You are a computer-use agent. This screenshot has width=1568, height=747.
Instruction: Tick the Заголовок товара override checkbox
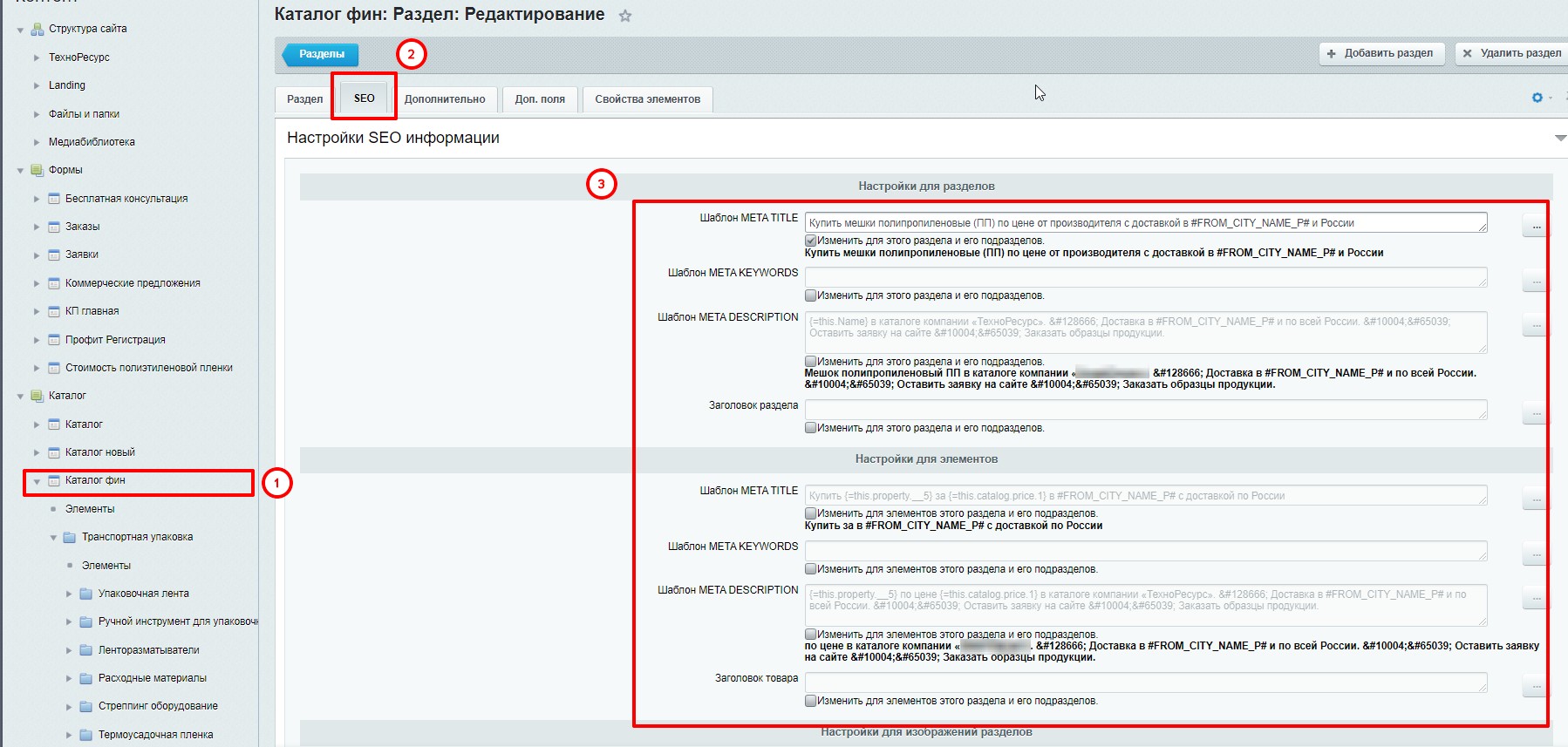[810, 701]
